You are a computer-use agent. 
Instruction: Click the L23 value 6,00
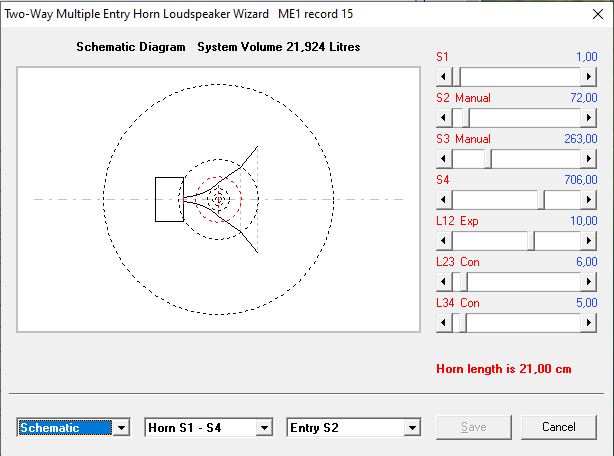tap(587, 262)
